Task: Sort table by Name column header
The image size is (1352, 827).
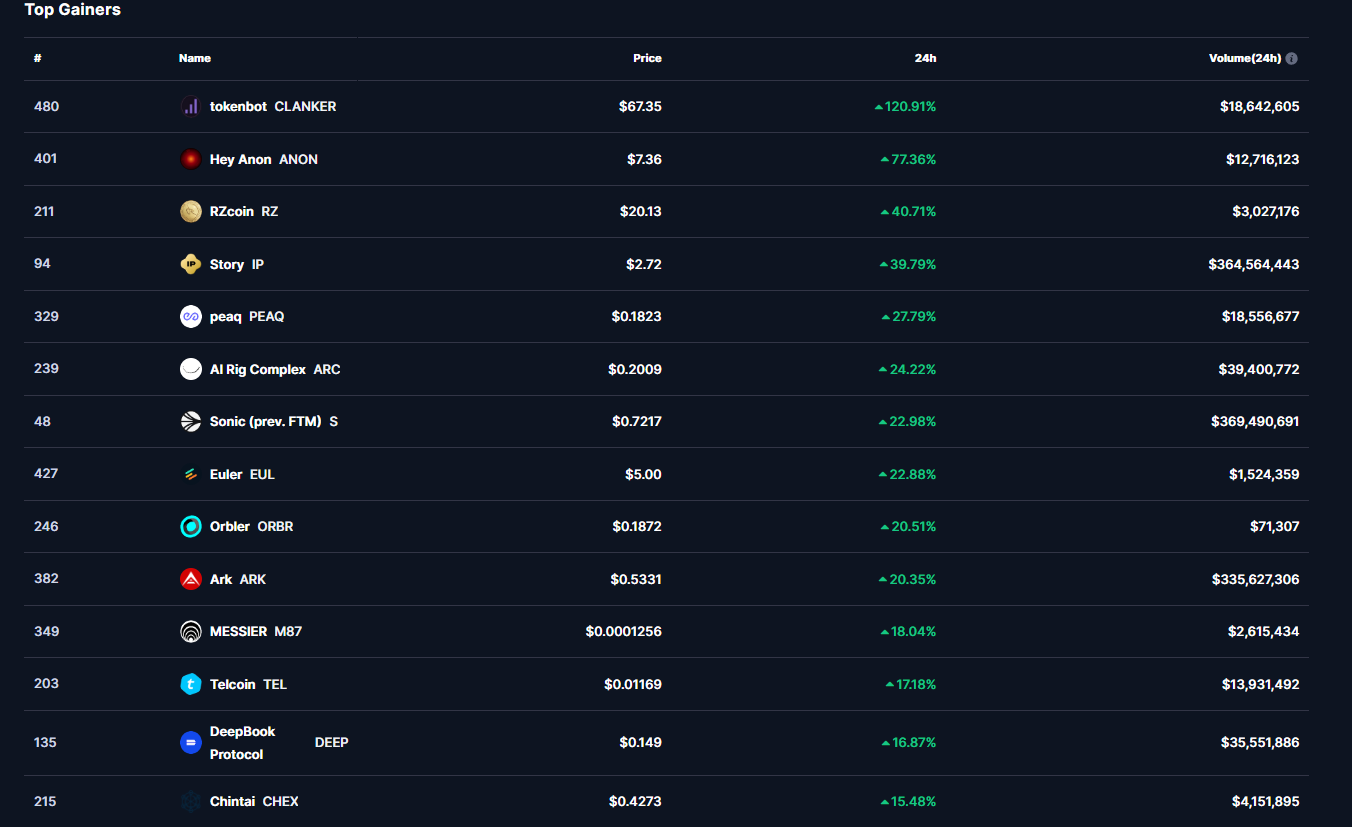Action: tap(195, 58)
